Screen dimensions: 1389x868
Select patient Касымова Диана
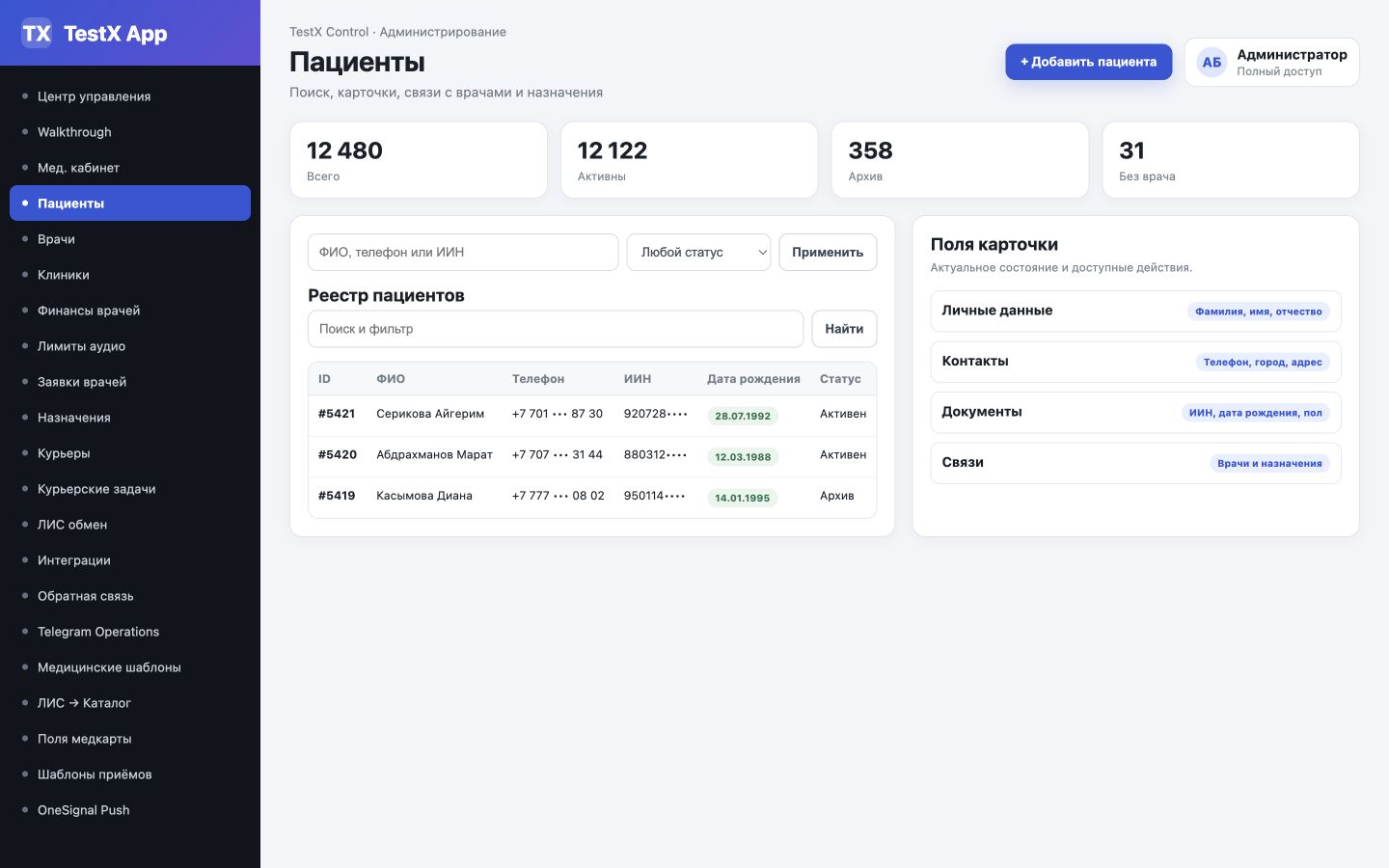click(424, 496)
